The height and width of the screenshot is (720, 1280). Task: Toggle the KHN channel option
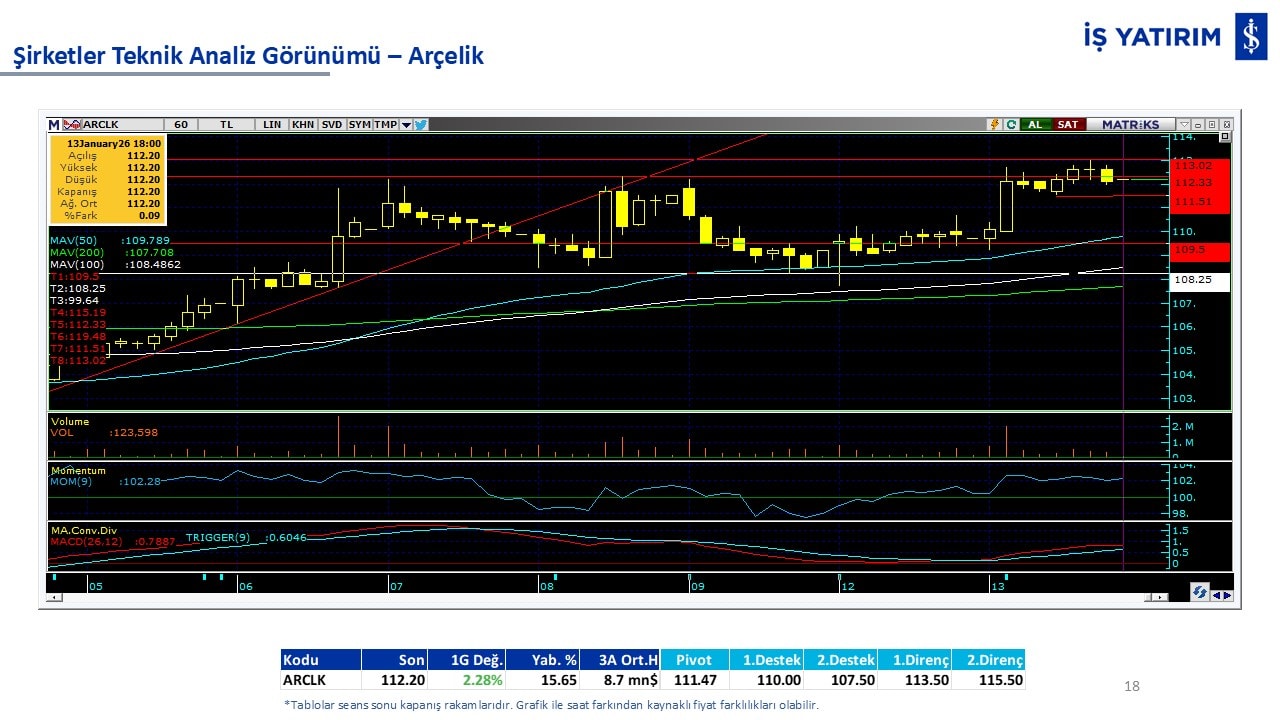coord(303,125)
